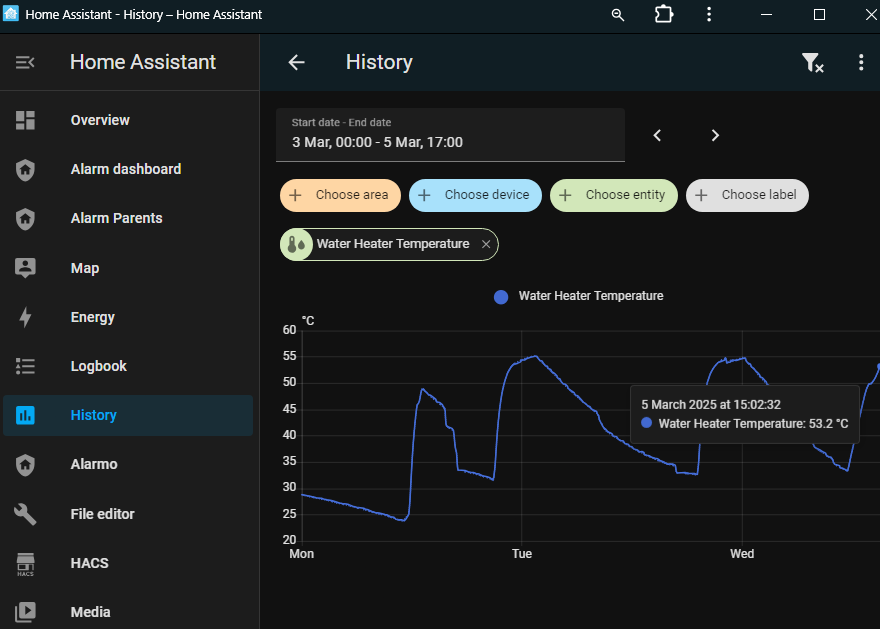Click the File editor wrench icon
The height and width of the screenshot is (629, 880).
pos(25,514)
